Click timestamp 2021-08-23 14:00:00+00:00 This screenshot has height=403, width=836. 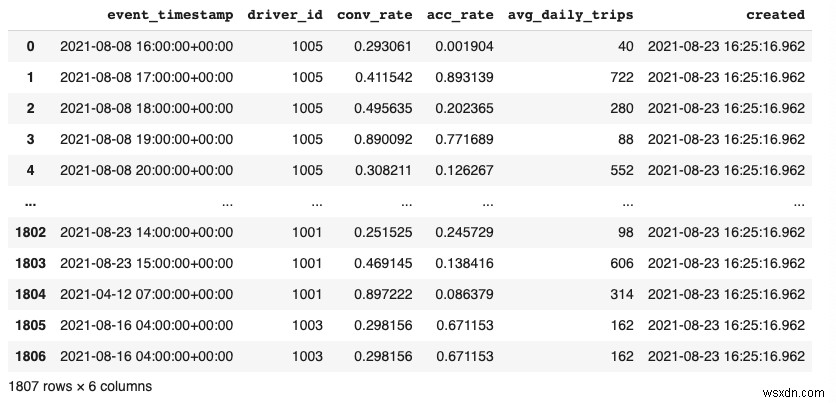click(x=147, y=232)
